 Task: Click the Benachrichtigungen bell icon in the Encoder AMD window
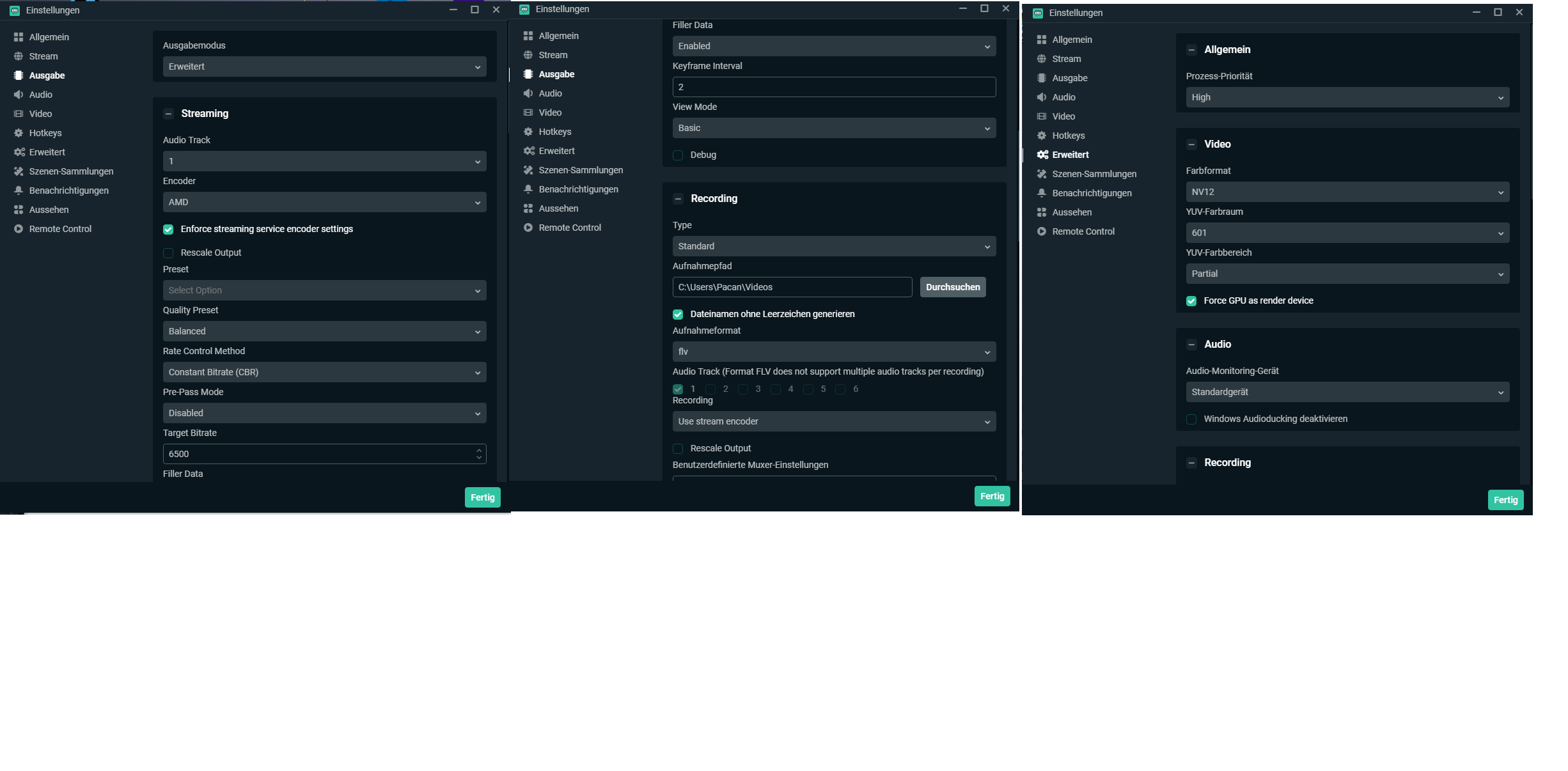pos(19,191)
